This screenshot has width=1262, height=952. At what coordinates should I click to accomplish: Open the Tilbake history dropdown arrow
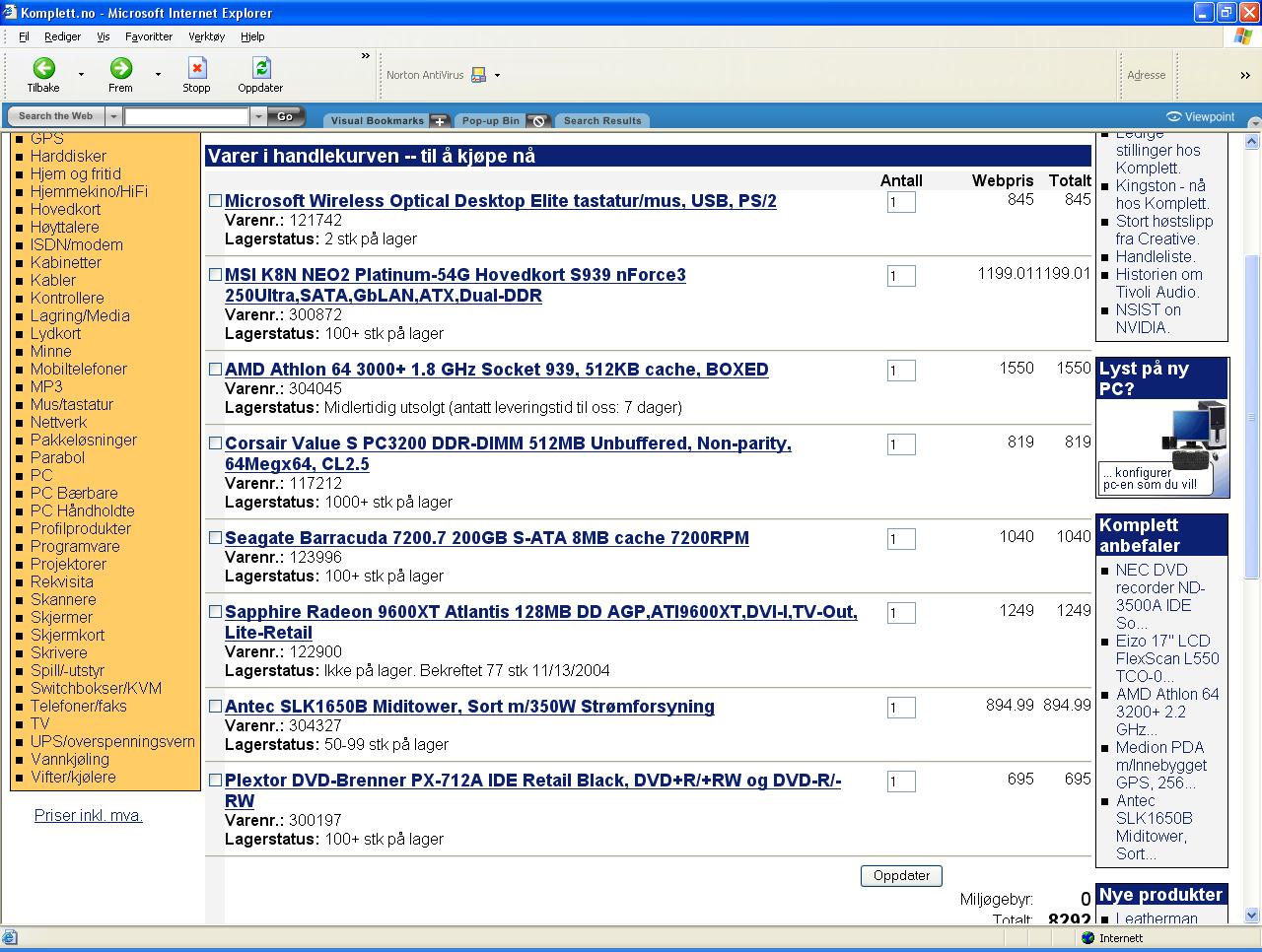[81, 75]
